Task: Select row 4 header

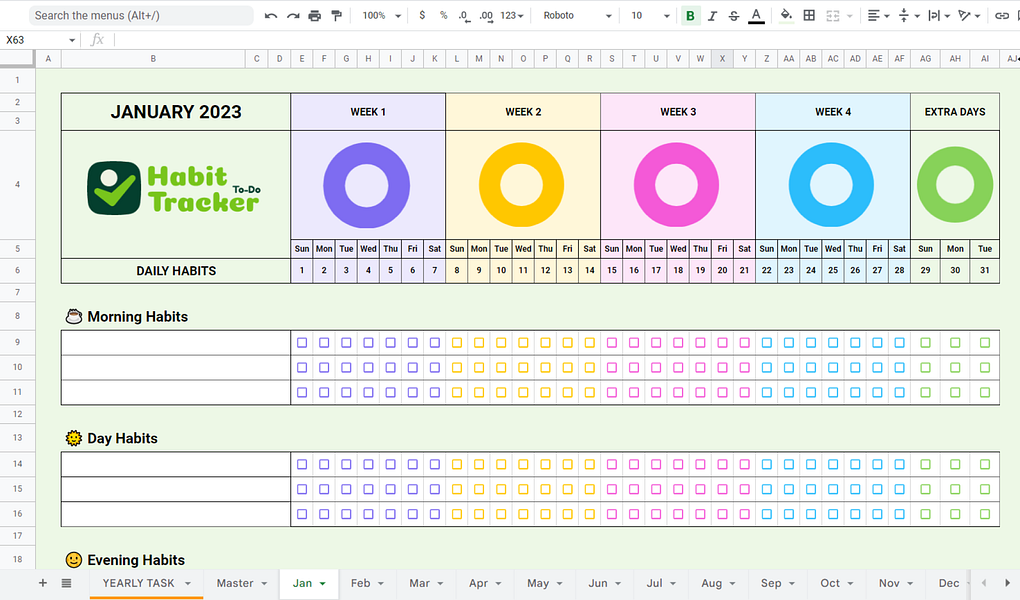Action: click(18, 185)
